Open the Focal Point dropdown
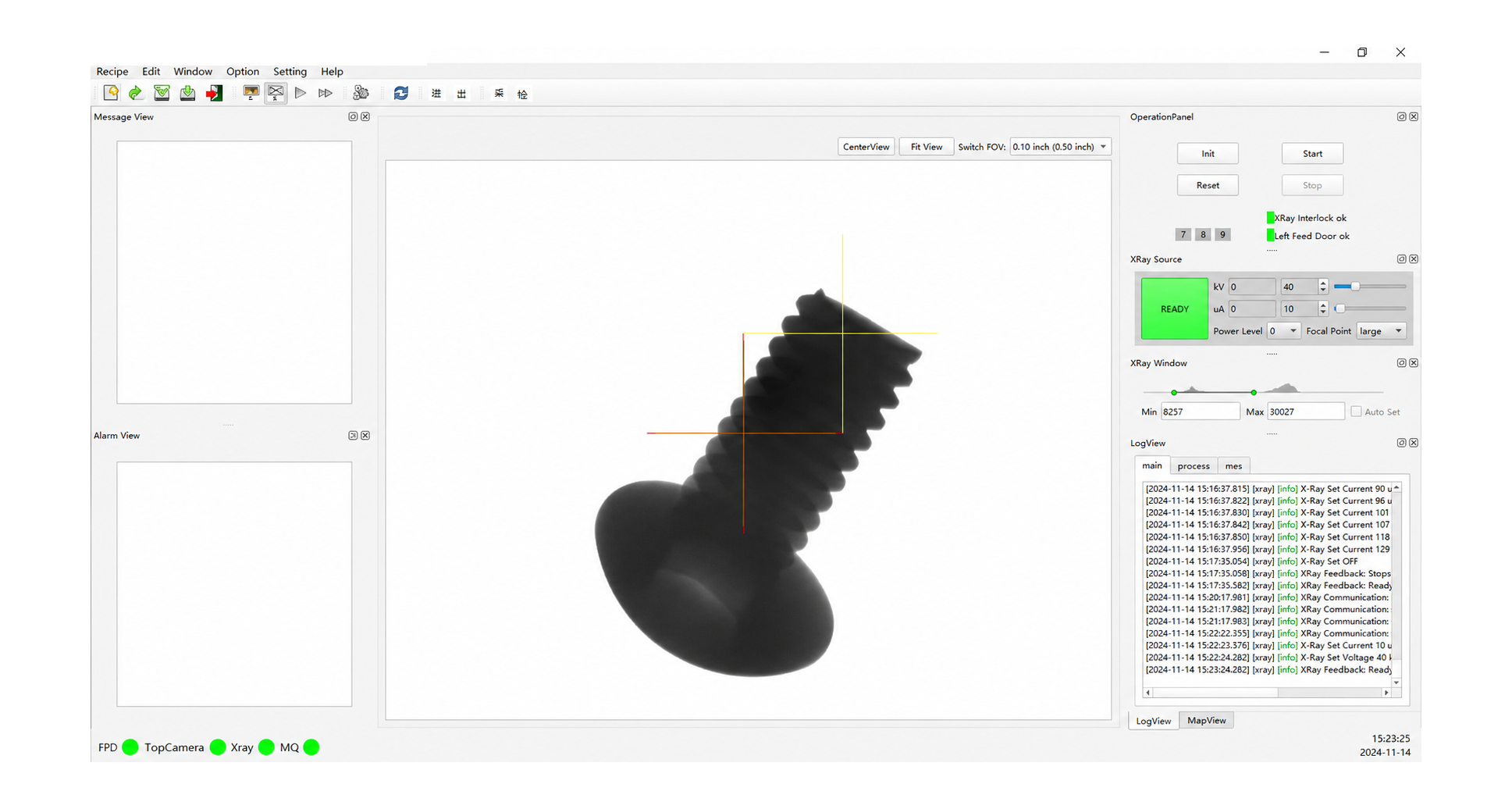This screenshot has height=809, width=1512. click(1381, 331)
